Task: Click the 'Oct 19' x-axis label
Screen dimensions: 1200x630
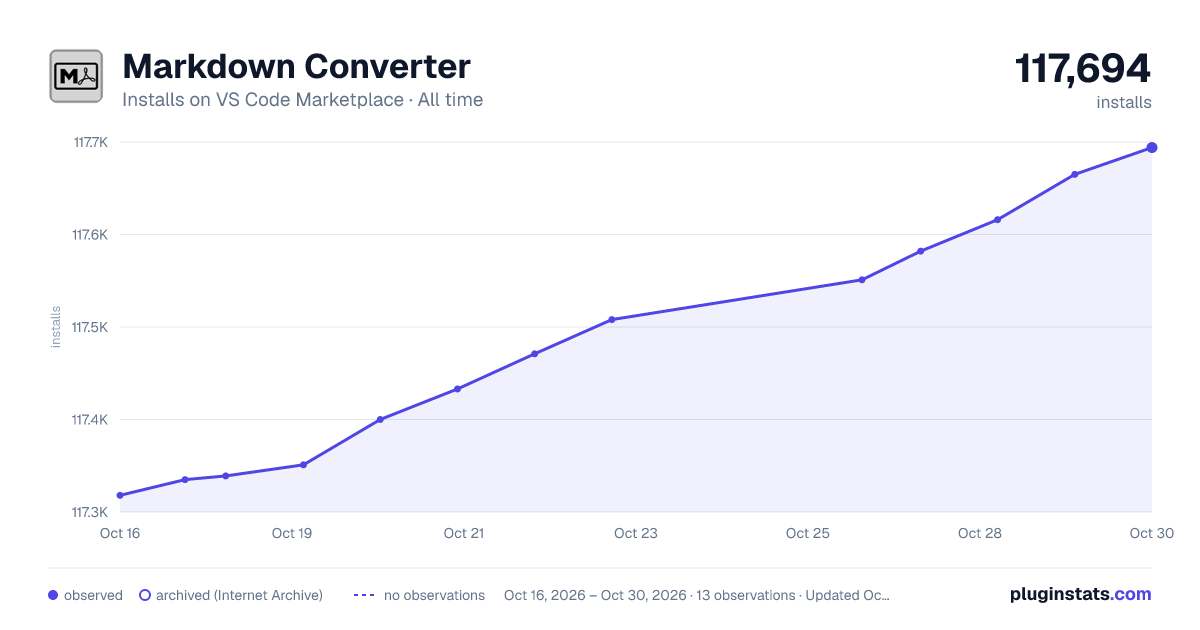Action: [292, 533]
